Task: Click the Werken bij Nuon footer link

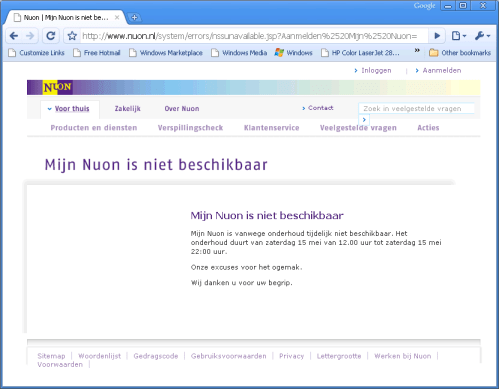Action: pyautogui.click(x=403, y=356)
